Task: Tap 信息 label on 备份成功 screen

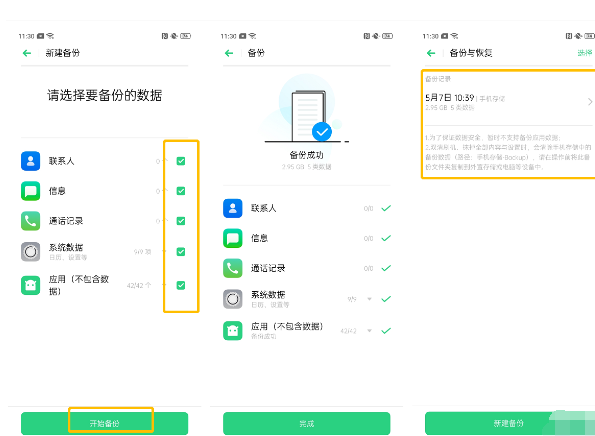Action: tap(259, 238)
